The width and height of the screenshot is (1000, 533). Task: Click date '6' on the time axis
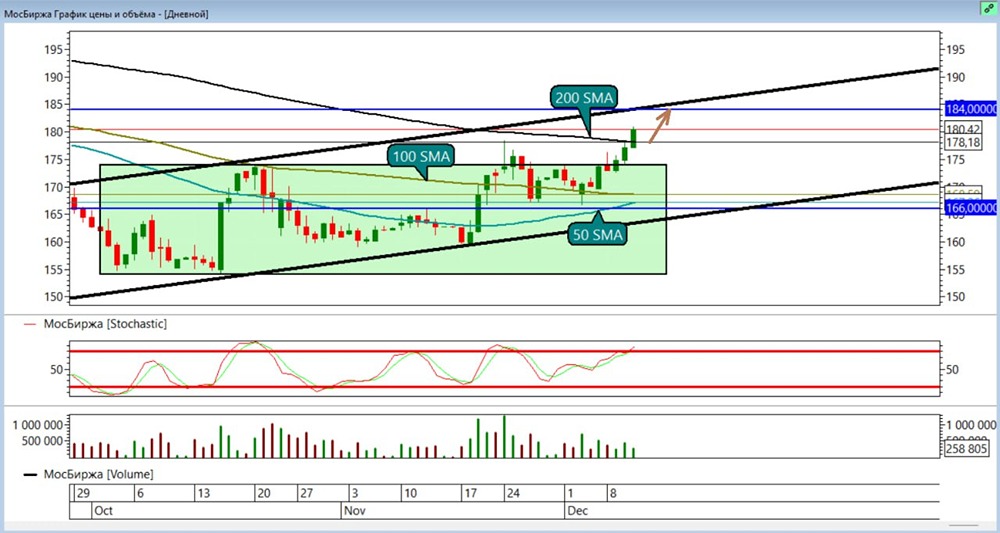click(140, 493)
